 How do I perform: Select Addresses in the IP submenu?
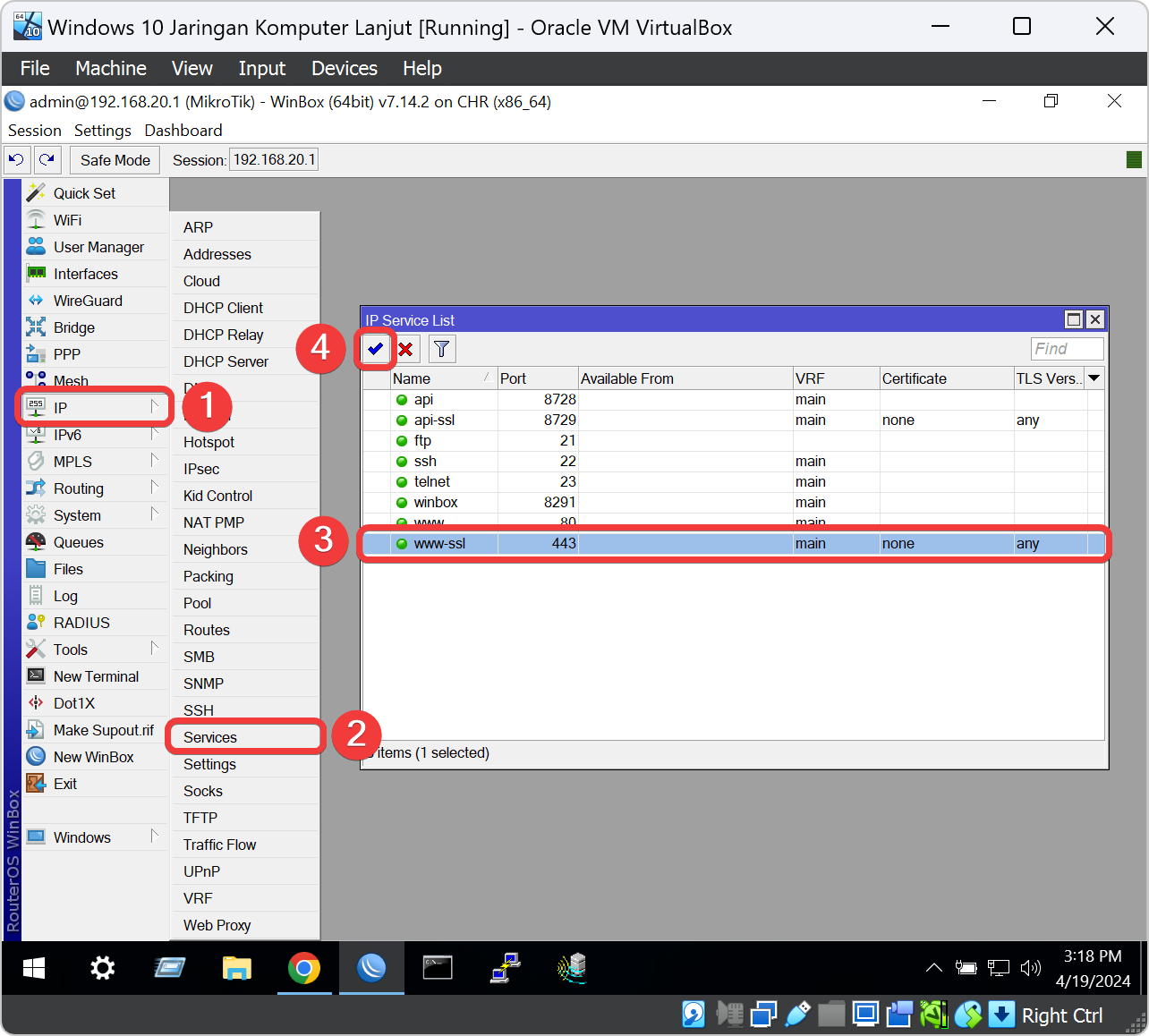(x=245, y=254)
